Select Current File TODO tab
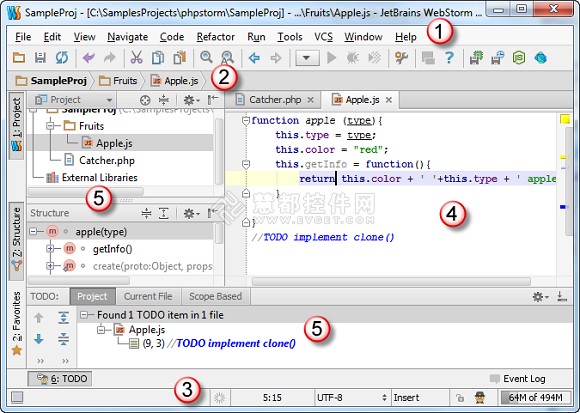580x413 pixels. [148, 297]
